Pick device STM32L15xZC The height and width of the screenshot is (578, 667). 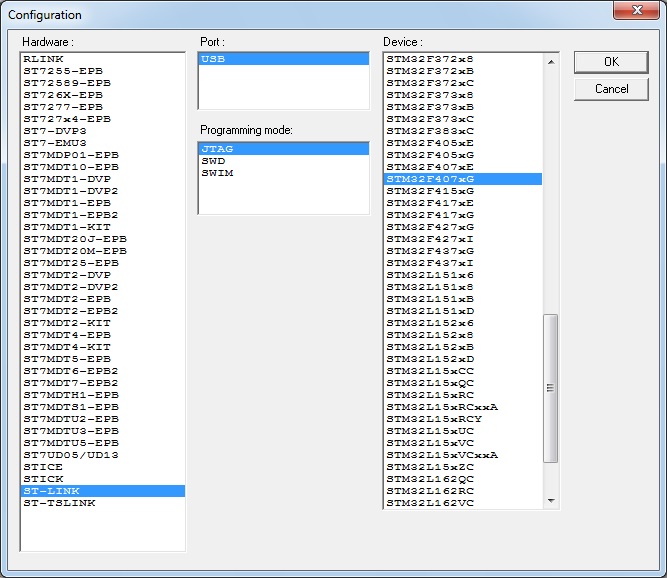(x=463, y=467)
